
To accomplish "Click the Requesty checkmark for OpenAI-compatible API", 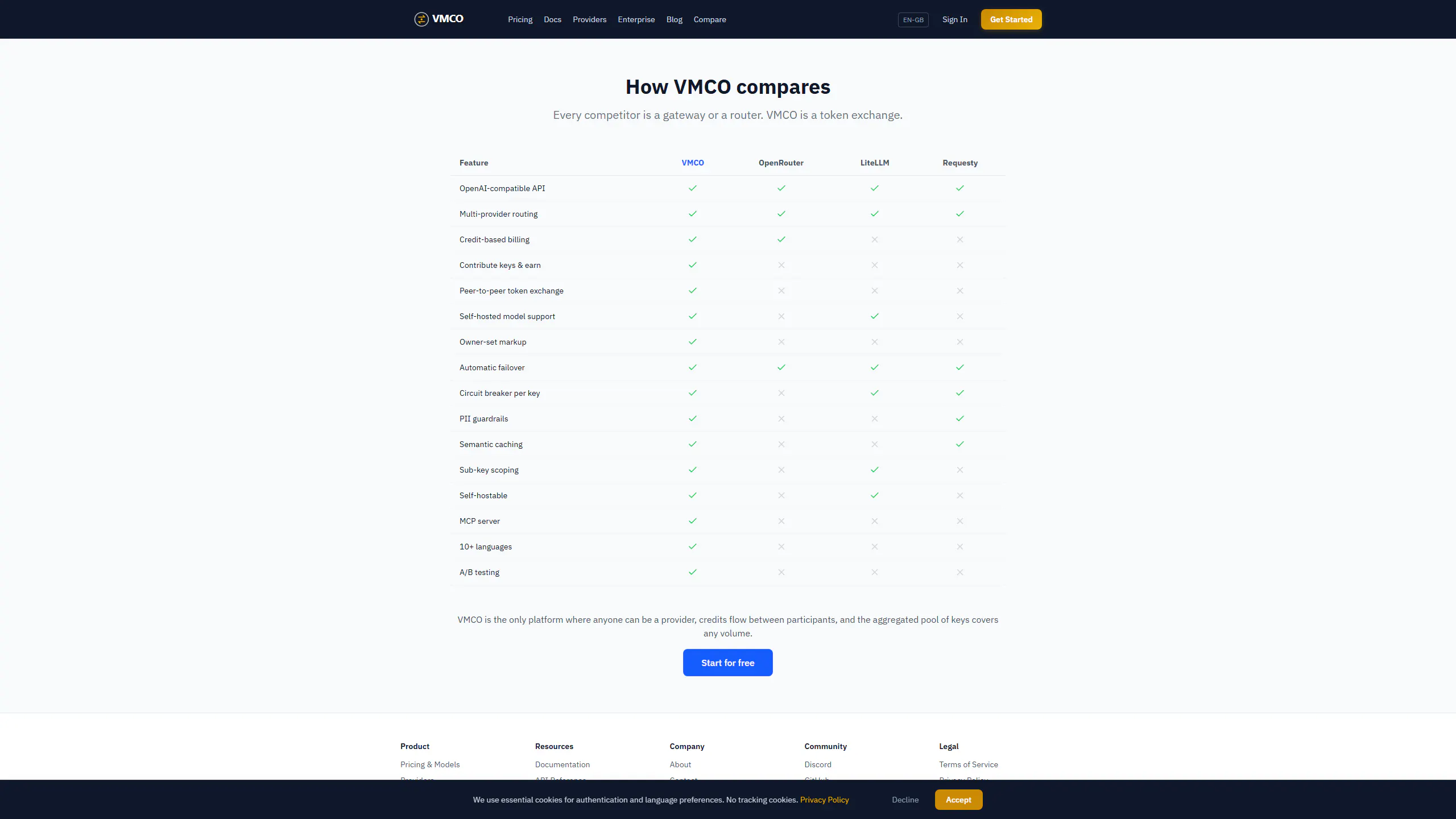I will tap(960, 188).
